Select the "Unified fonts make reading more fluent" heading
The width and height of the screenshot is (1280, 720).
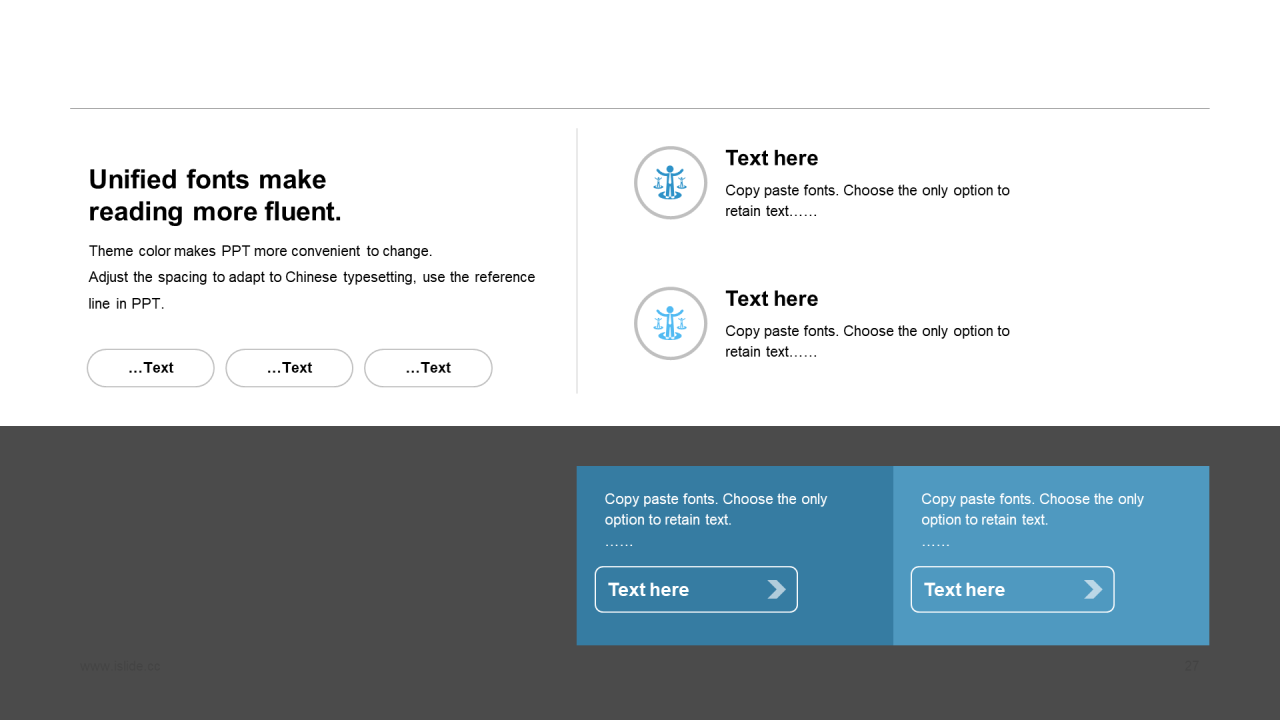(x=215, y=195)
